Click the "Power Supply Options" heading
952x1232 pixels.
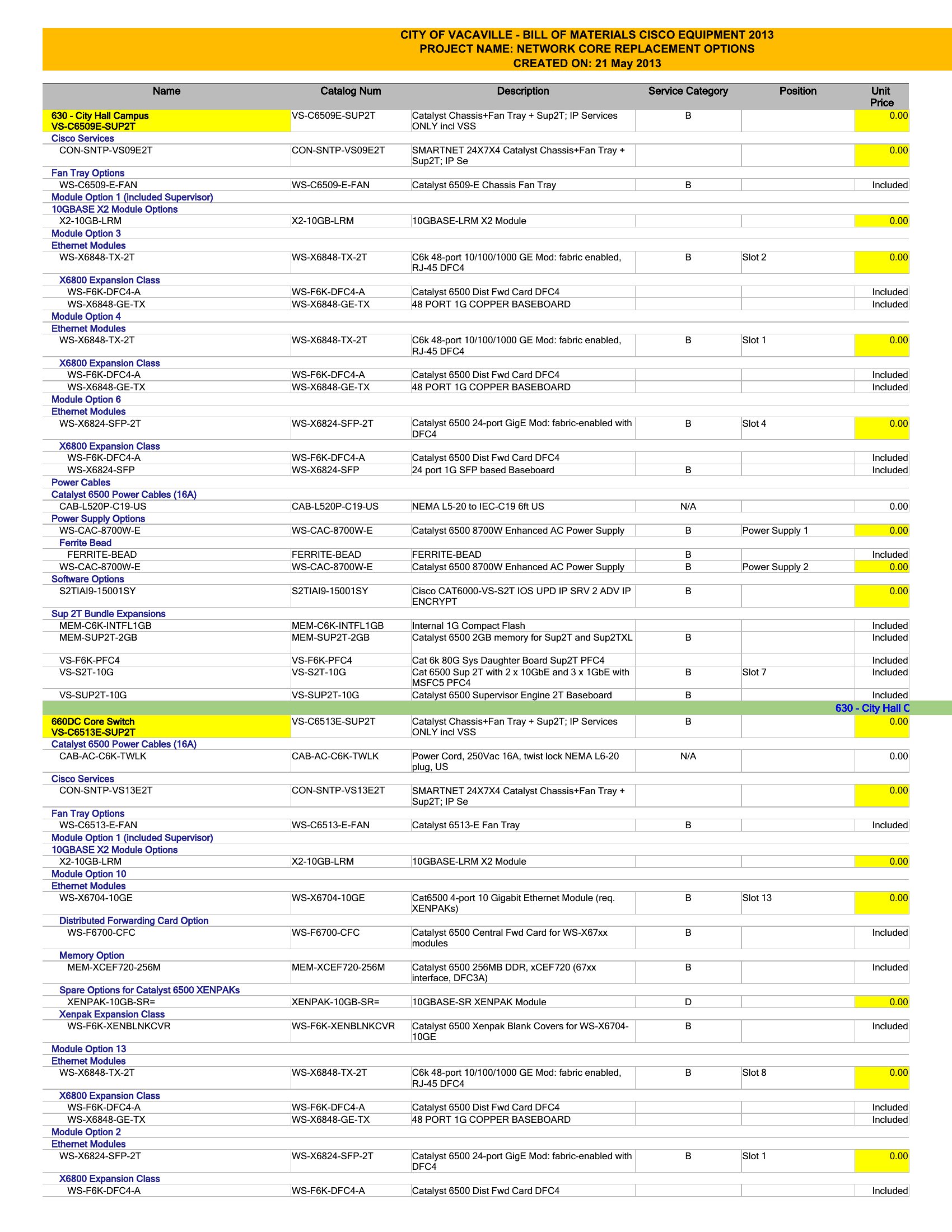click(x=98, y=519)
